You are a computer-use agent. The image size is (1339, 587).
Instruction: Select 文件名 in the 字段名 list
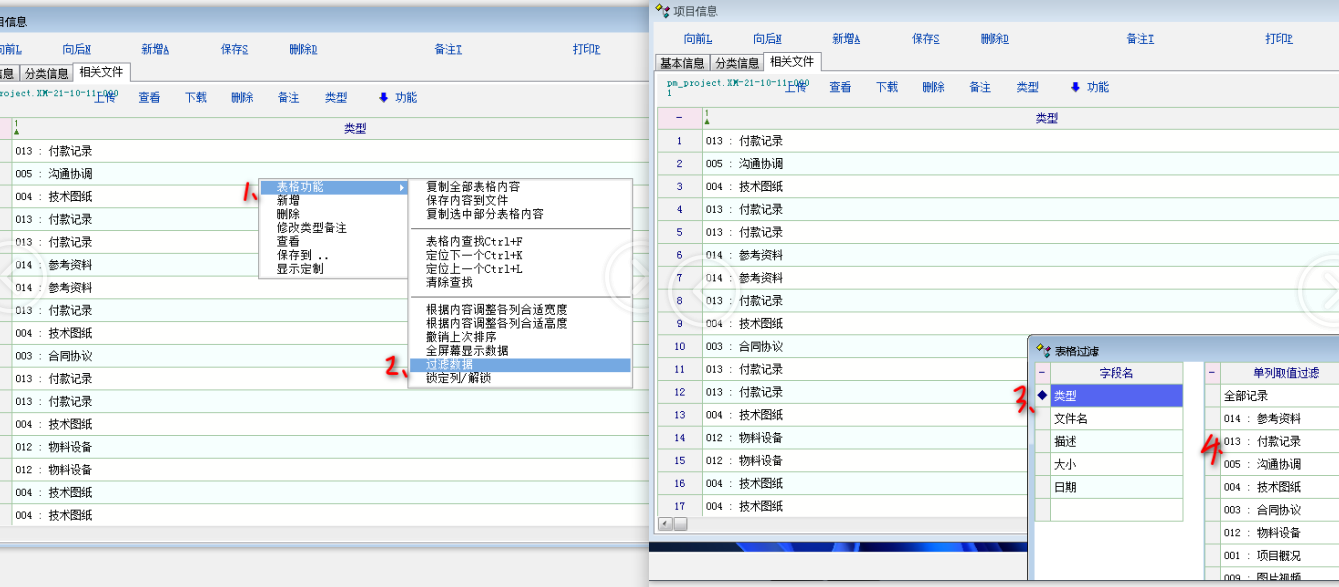tap(1071, 419)
